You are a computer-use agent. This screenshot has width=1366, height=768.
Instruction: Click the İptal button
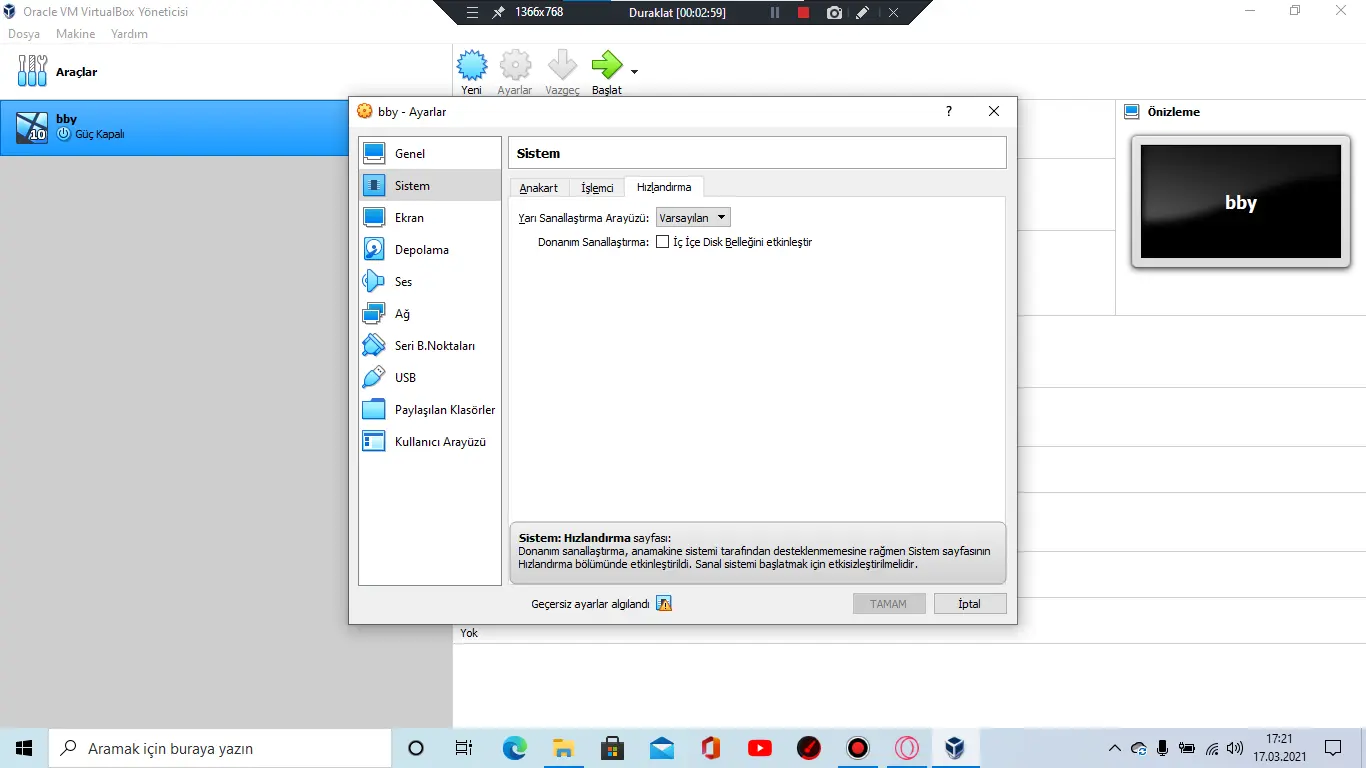point(970,604)
